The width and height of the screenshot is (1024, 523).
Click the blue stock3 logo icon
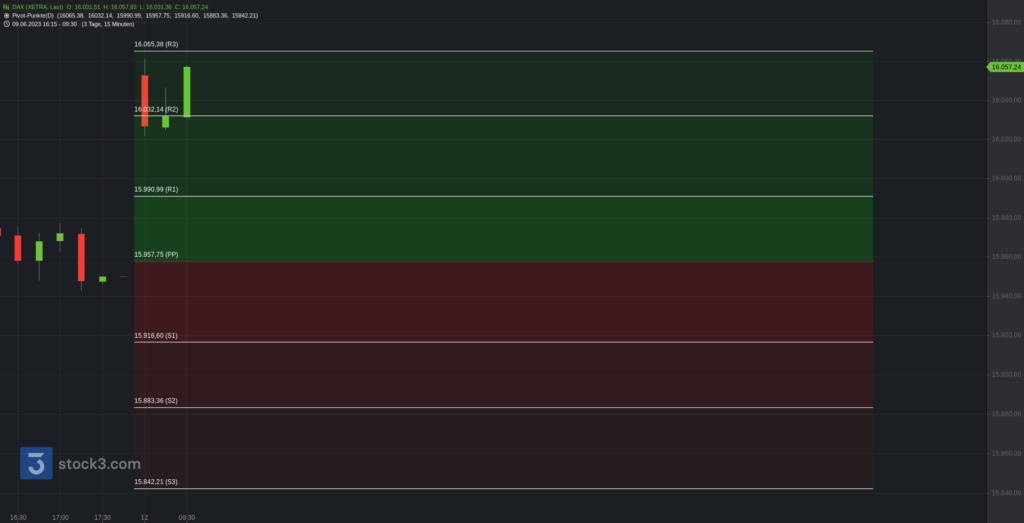click(x=36, y=463)
